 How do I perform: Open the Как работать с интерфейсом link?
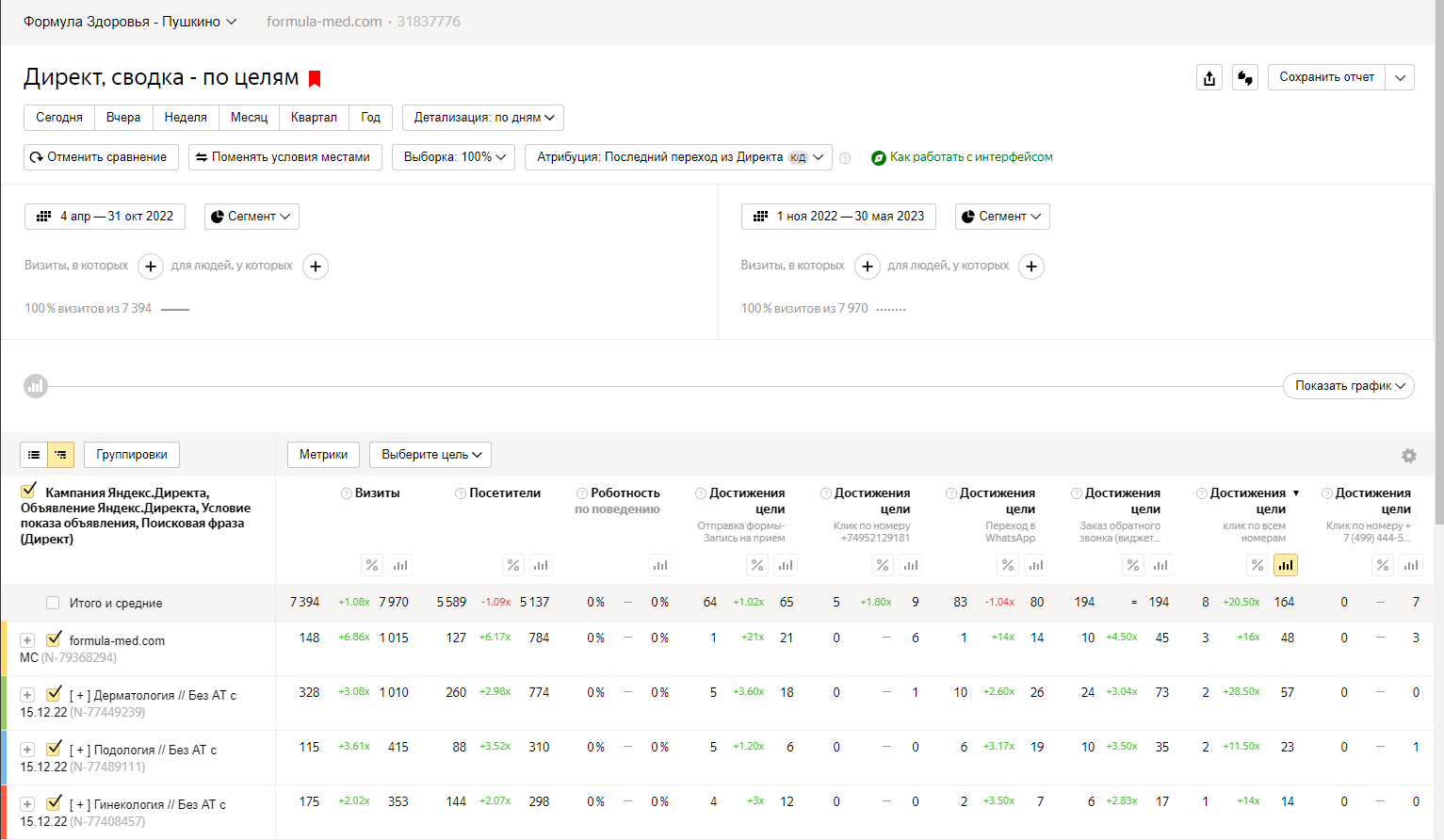[x=970, y=157]
